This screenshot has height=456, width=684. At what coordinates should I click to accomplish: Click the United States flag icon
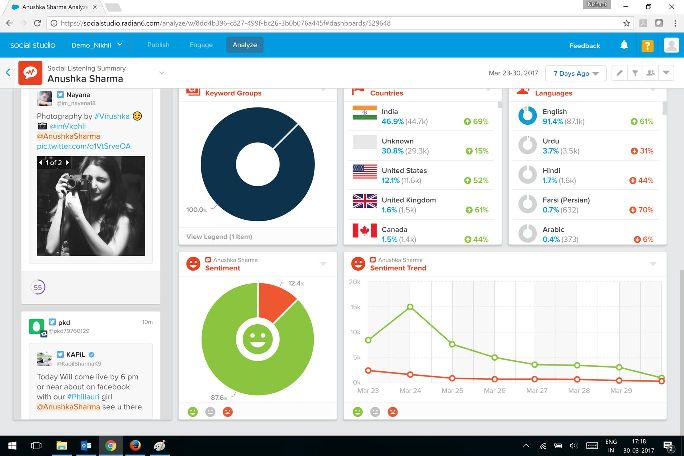pyautogui.click(x=365, y=172)
